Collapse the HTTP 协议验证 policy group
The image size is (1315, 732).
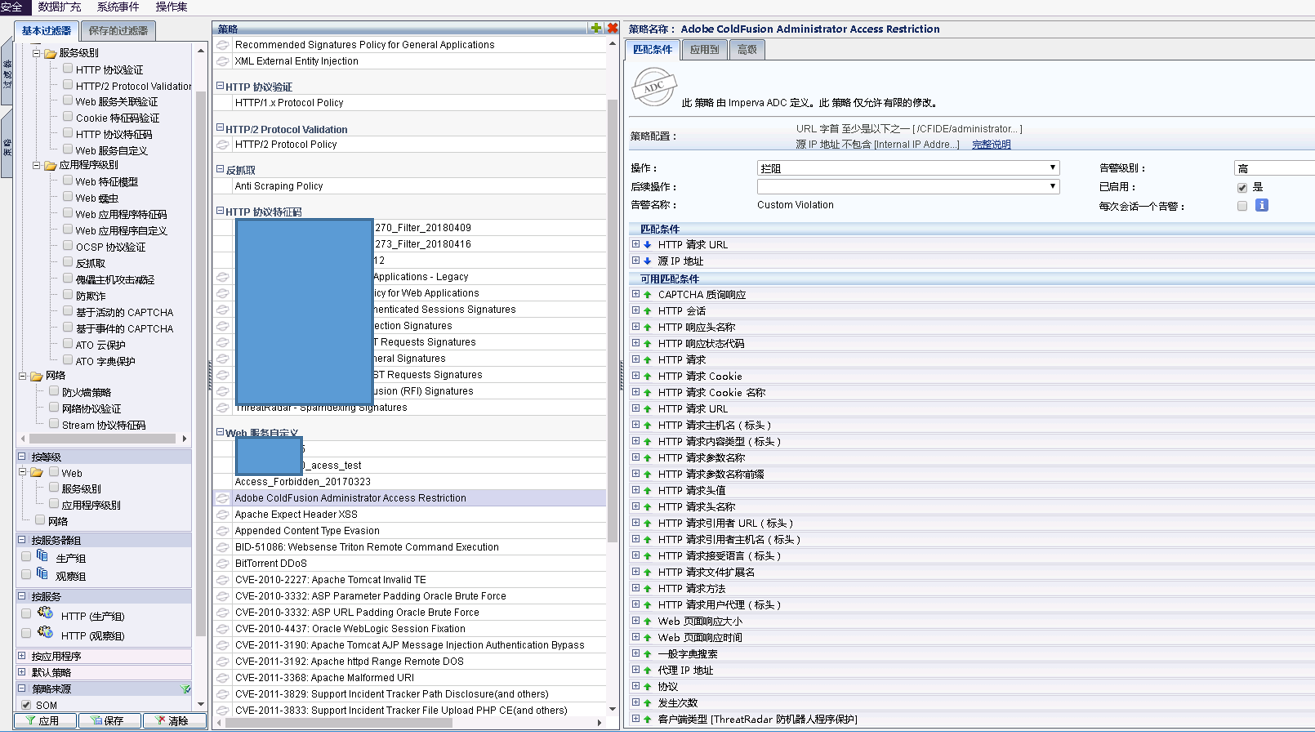220,87
